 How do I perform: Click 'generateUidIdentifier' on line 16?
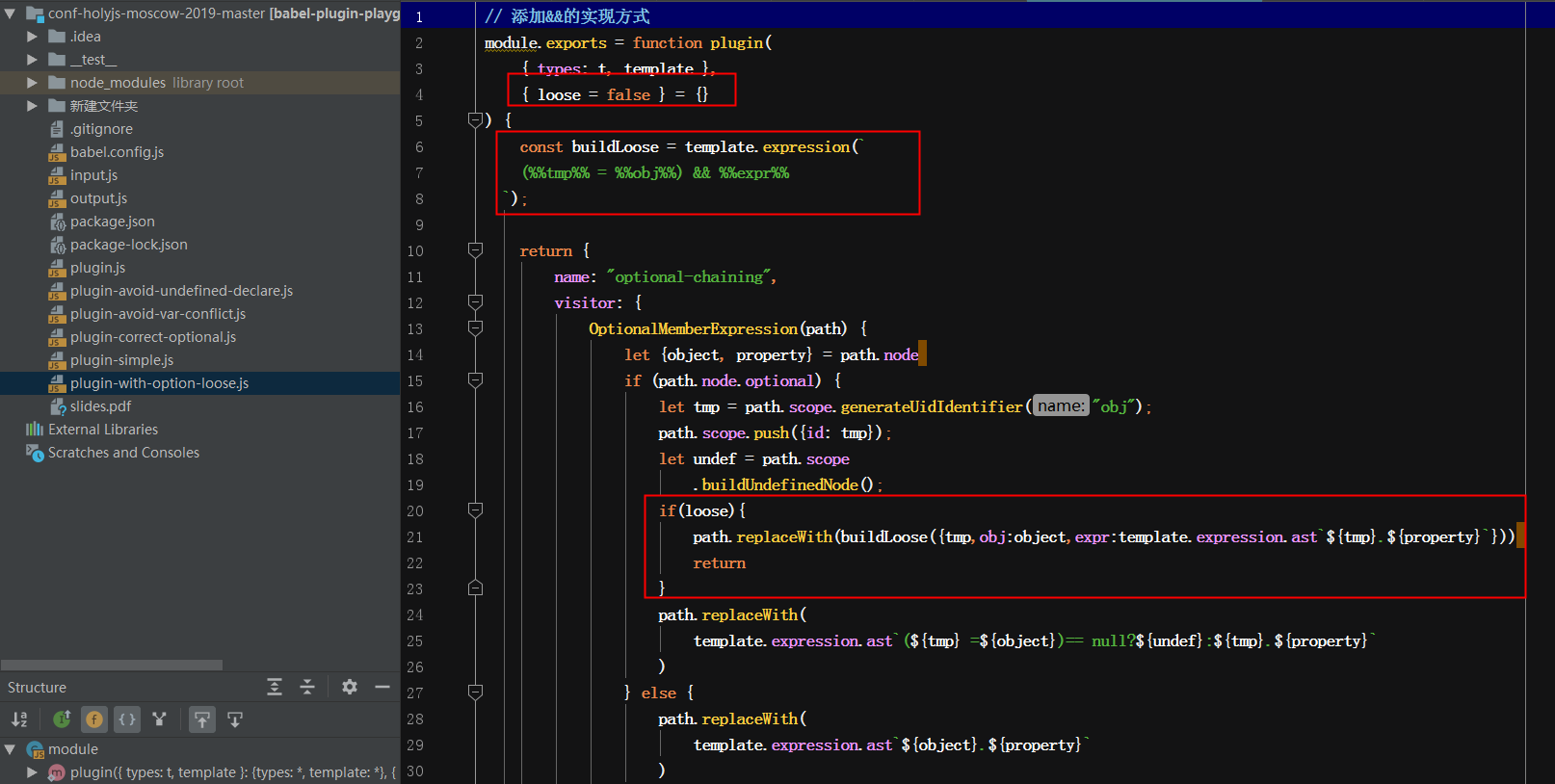932,406
